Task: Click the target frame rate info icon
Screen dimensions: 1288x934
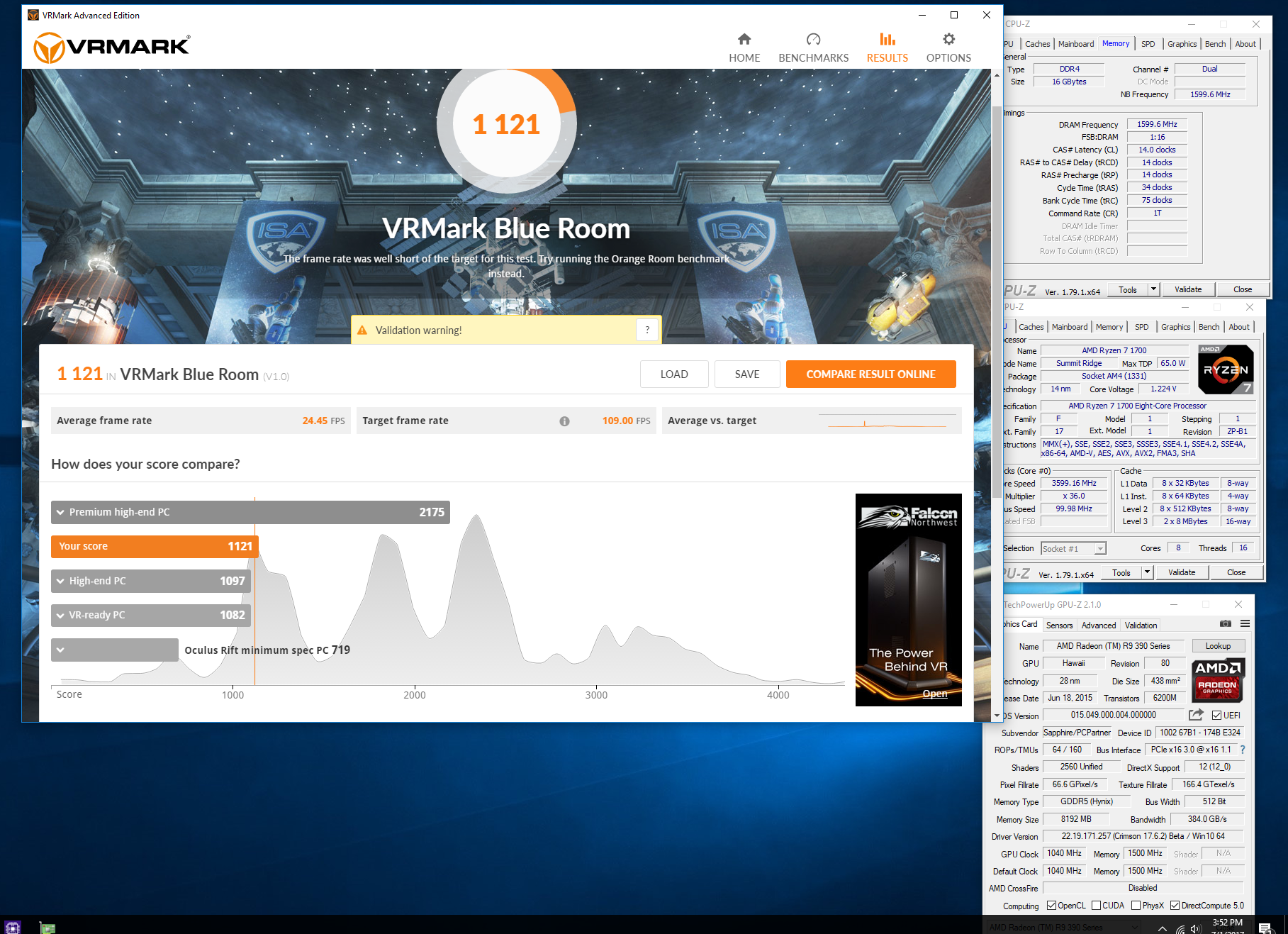Action: tap(564, 421)
